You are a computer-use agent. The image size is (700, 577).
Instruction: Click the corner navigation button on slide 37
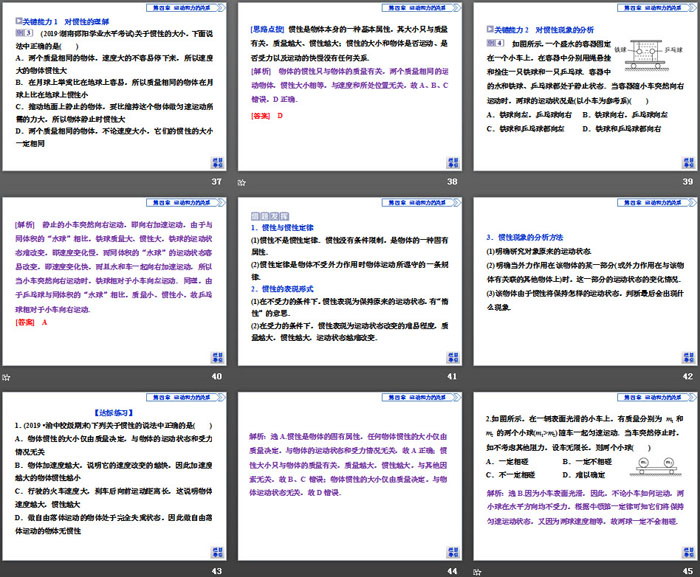click(x=213, y=160)
